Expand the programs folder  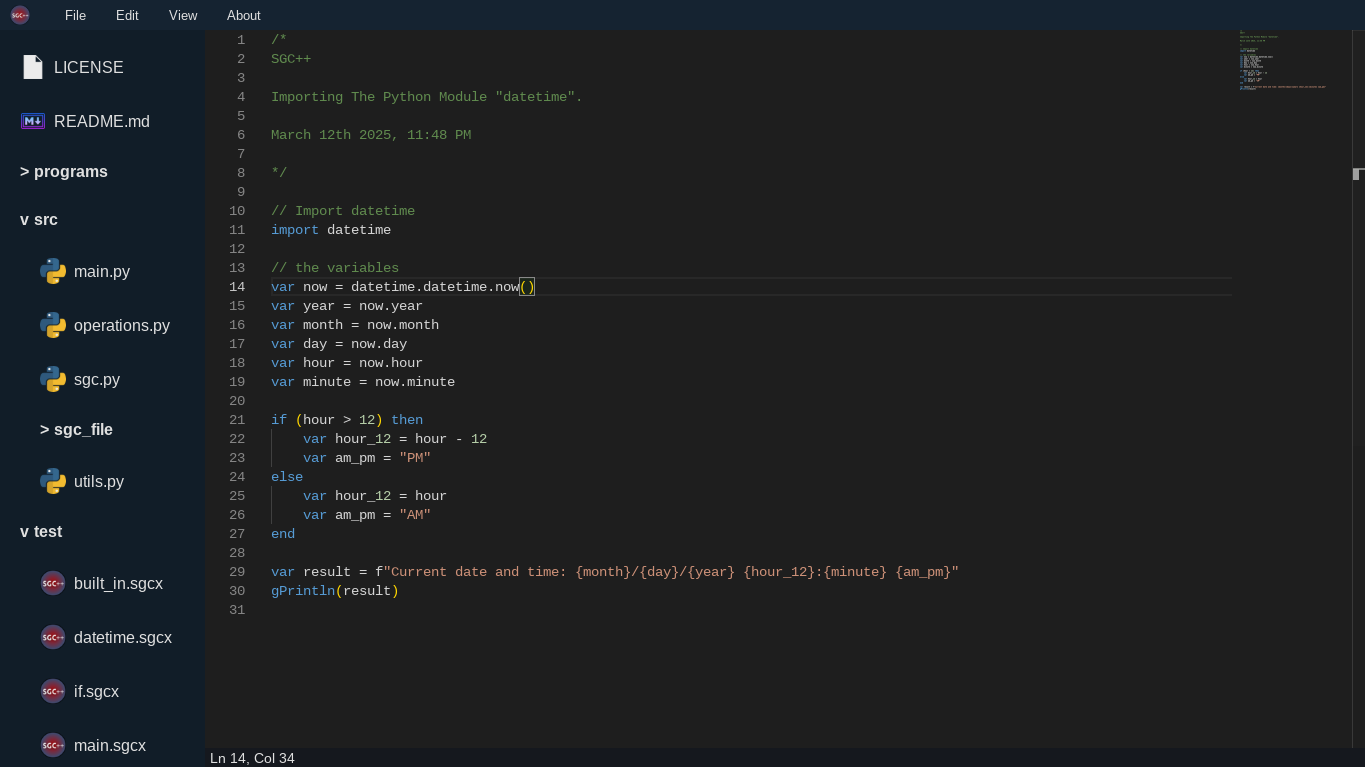coord(64,171)
